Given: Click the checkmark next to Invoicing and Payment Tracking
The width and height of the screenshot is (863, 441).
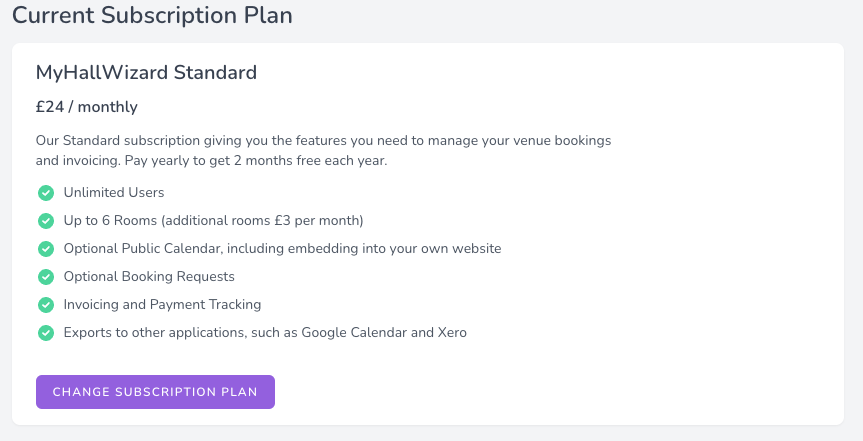Looking at the screenshot, I should pos(46,305).
